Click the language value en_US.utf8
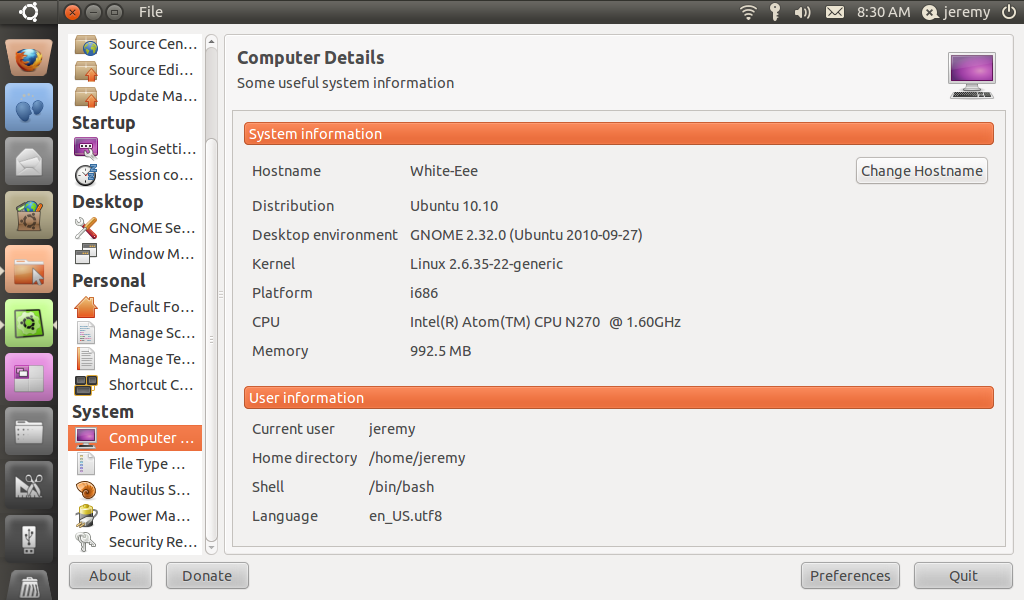The image size is (1024, 600). [x=406, y=516]
